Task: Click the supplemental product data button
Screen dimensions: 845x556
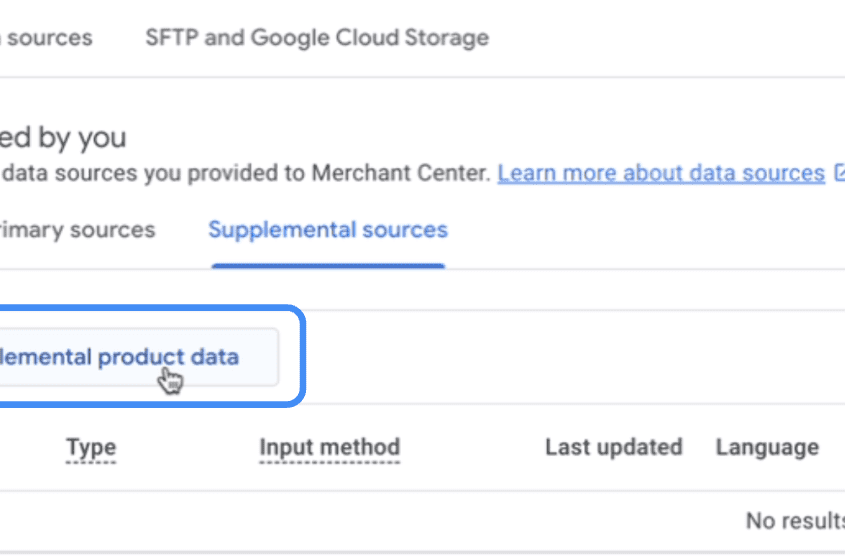Action: point(139,357)
